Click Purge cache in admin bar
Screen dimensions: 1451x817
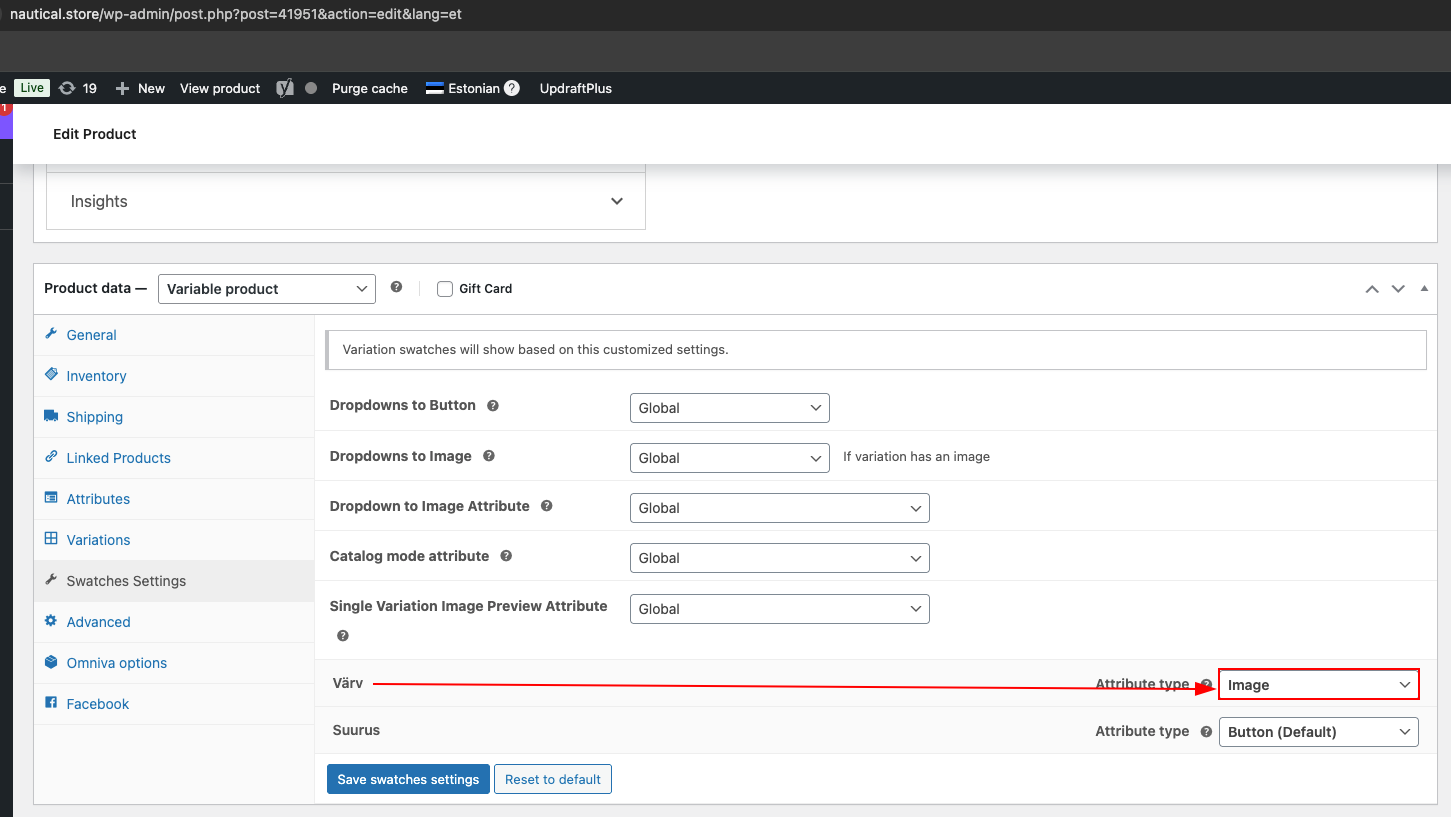pyautogui.click(x=370, y=88)
